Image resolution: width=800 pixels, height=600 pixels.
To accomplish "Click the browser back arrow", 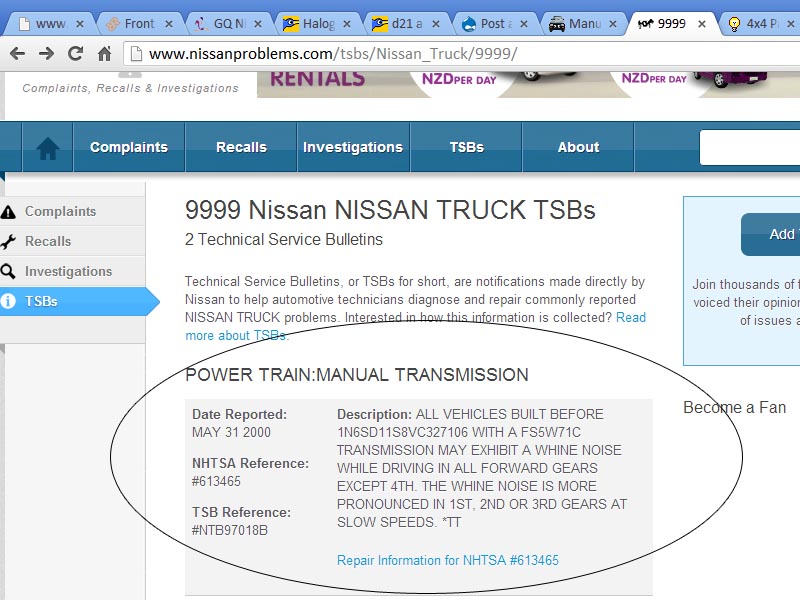I will click(x=17, y=54).
